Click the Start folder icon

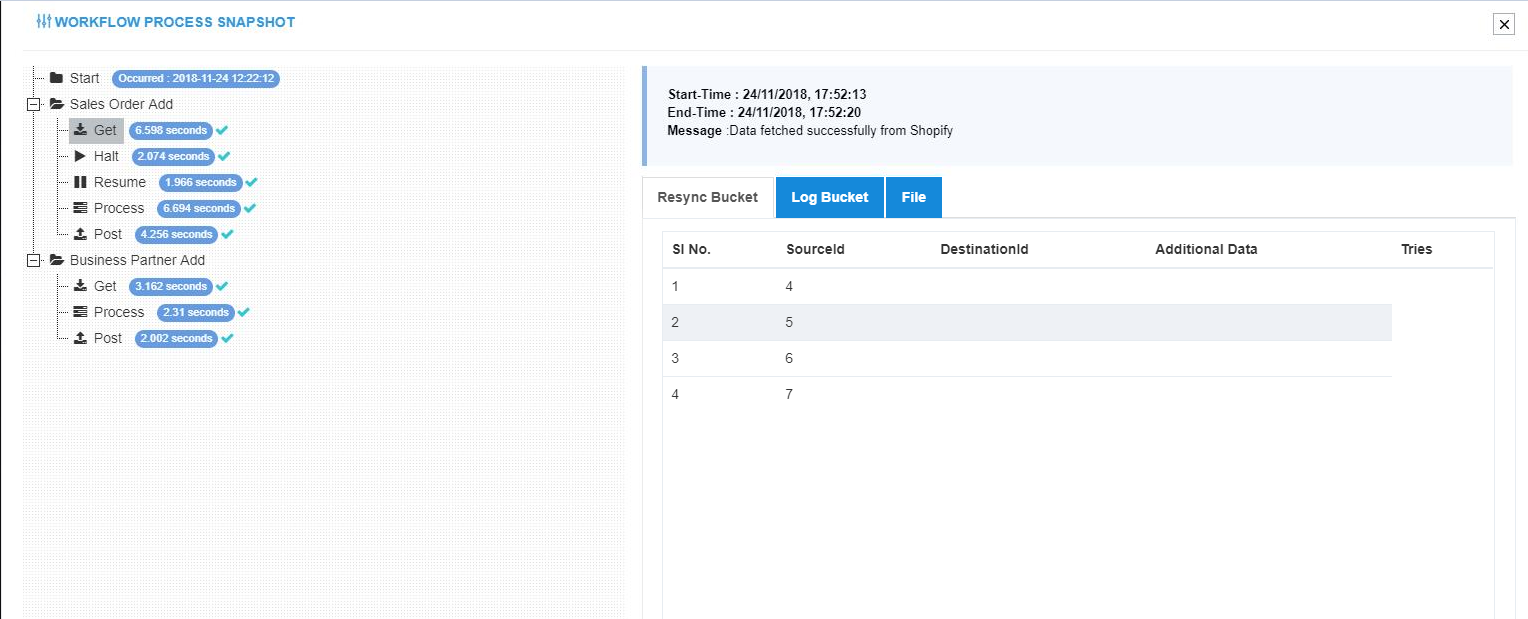coord(57,78)
